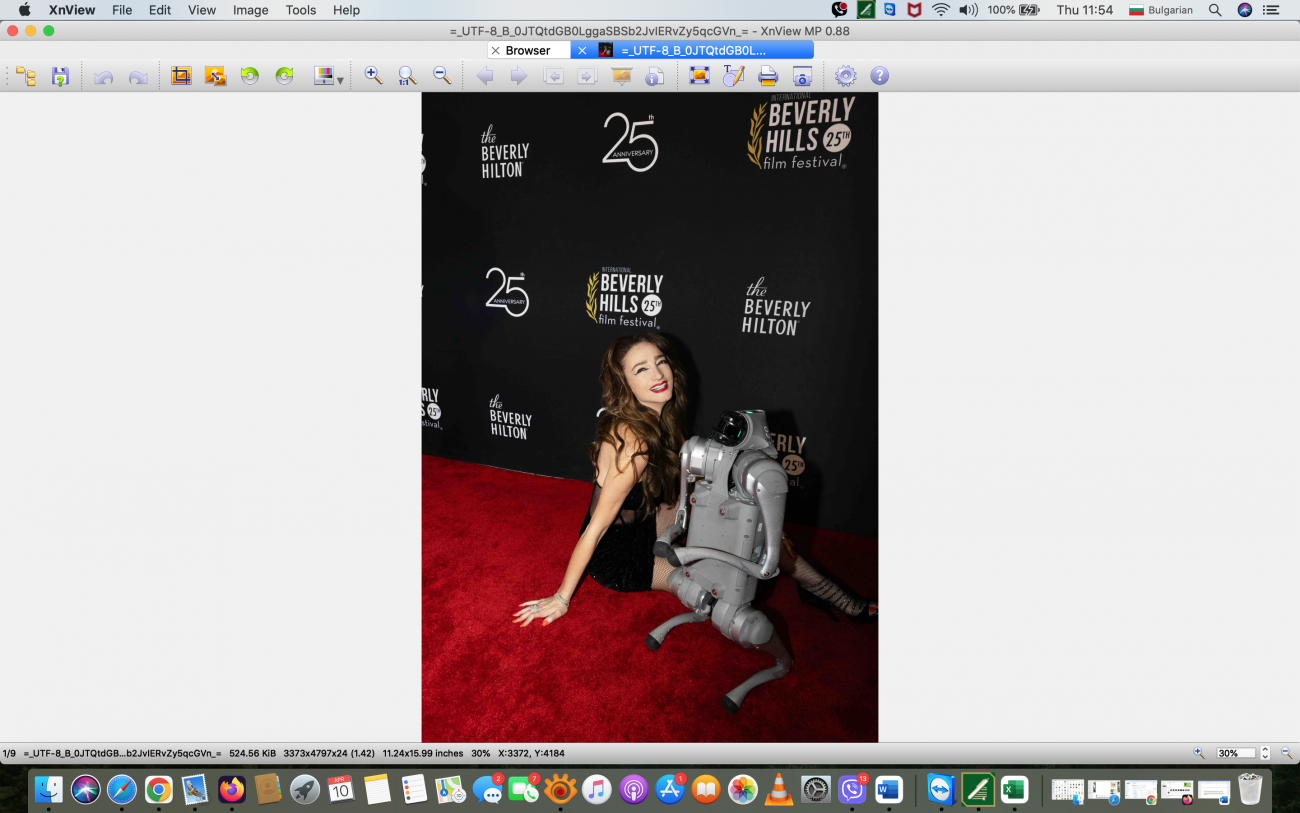Start the slideshow toolbar icon

621,76
